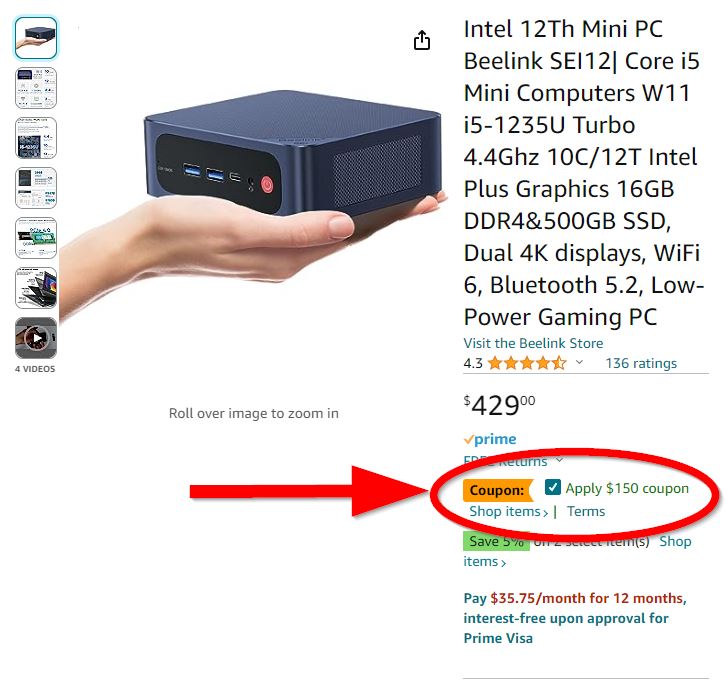Click the Prime Visa monthly payment offer
727x682 pixels.
coord(575,618)
